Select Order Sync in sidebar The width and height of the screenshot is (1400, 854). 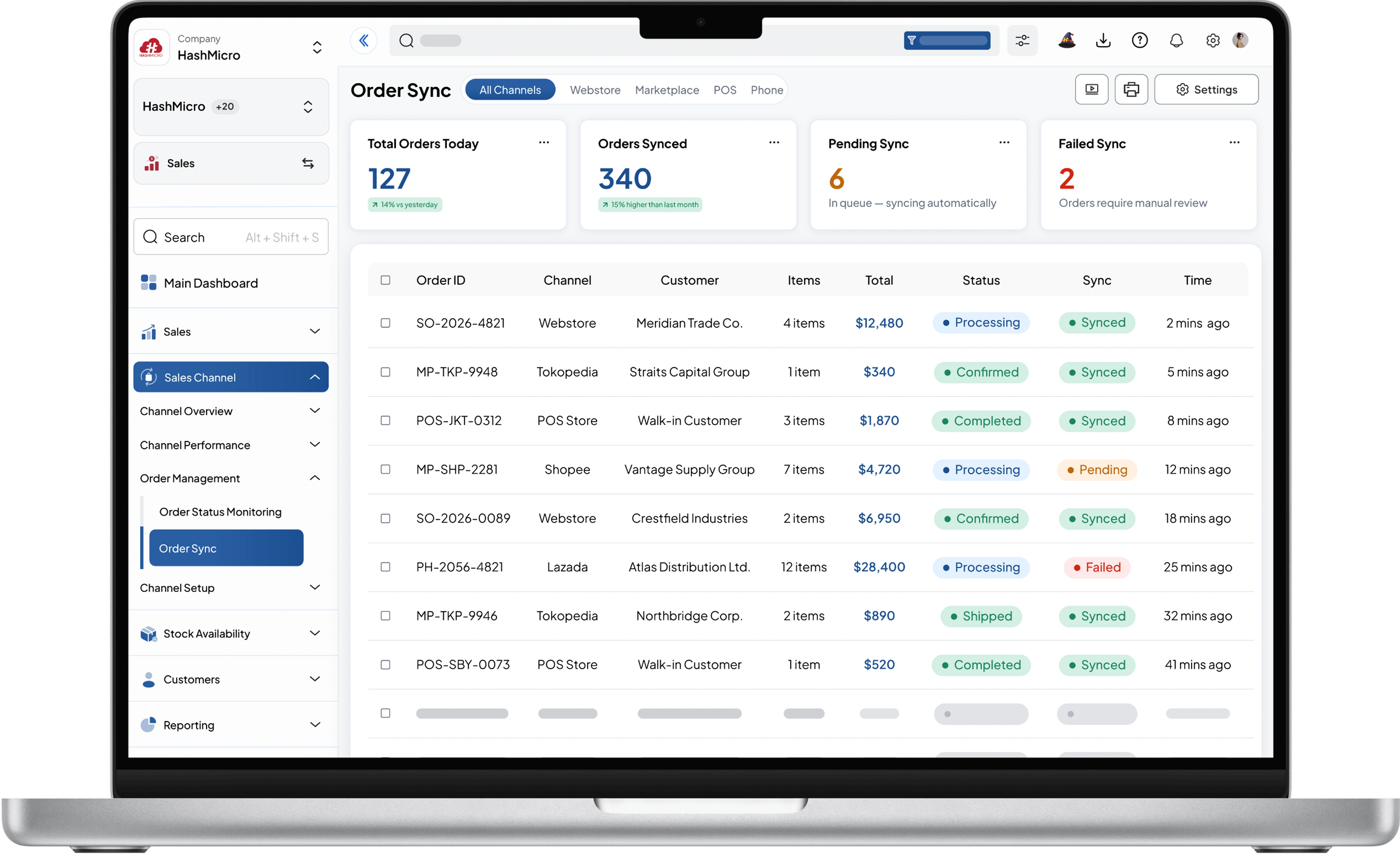(226, 548)
